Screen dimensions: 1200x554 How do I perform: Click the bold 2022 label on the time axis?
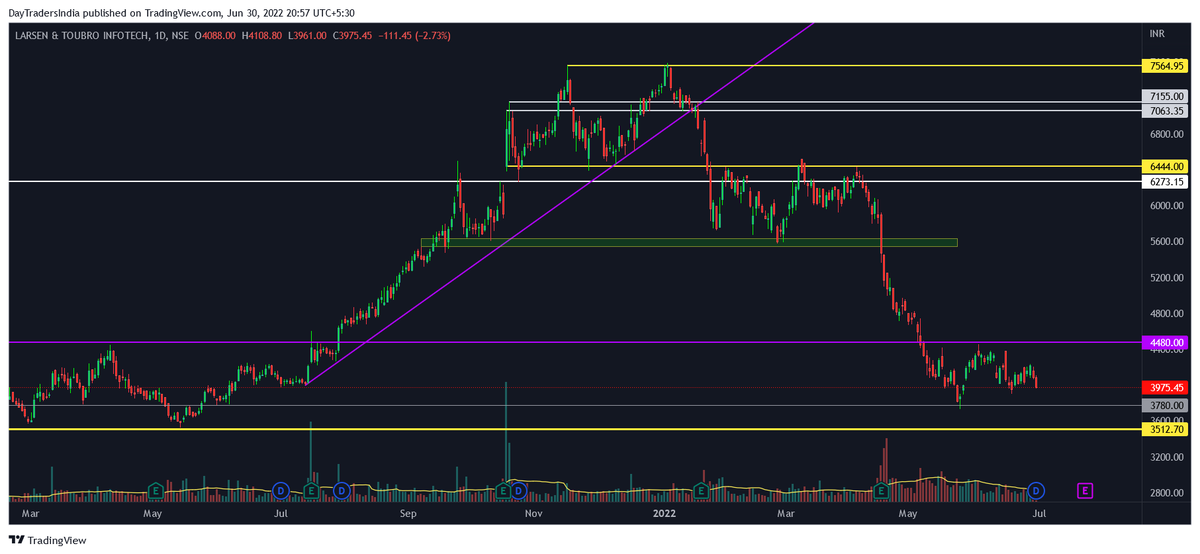pos(664,514)
